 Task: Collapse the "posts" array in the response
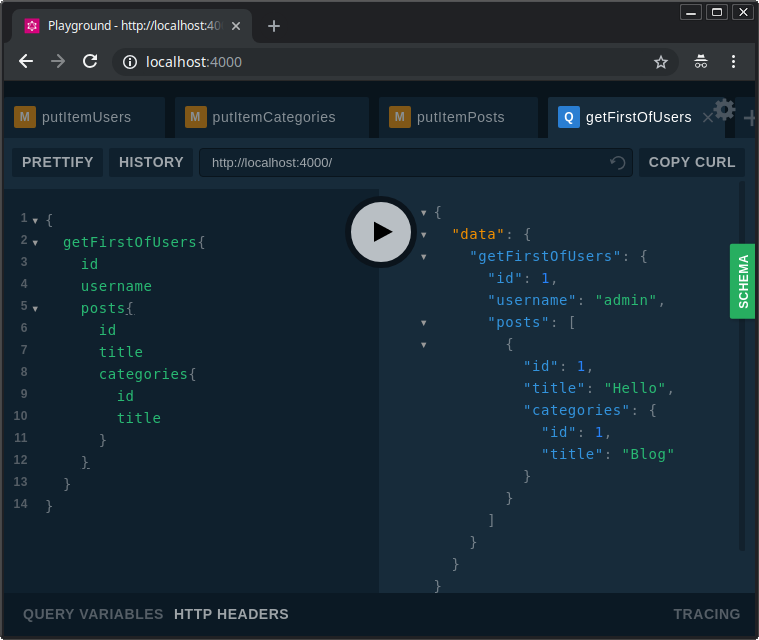[424, 323]
